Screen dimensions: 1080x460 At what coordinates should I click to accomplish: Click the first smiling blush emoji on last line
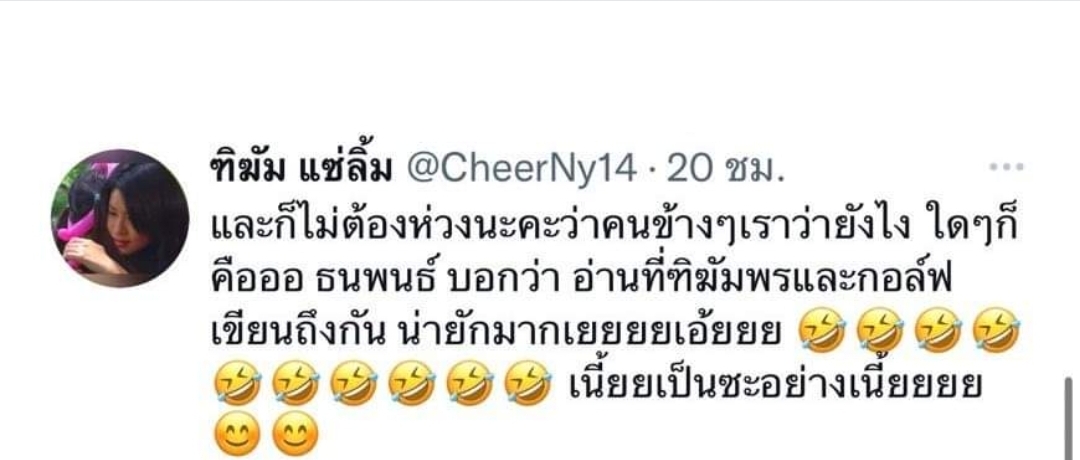pyautogui.click(x=238, y=435)
